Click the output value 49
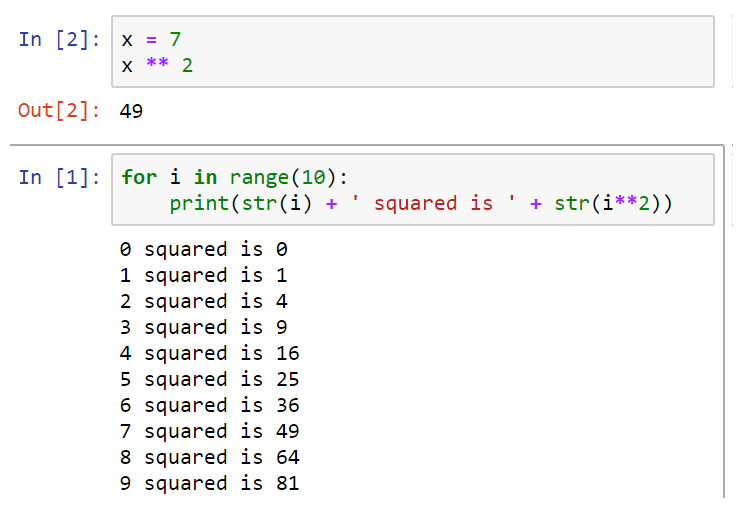743x508 pixels. [x=131, y=111]
